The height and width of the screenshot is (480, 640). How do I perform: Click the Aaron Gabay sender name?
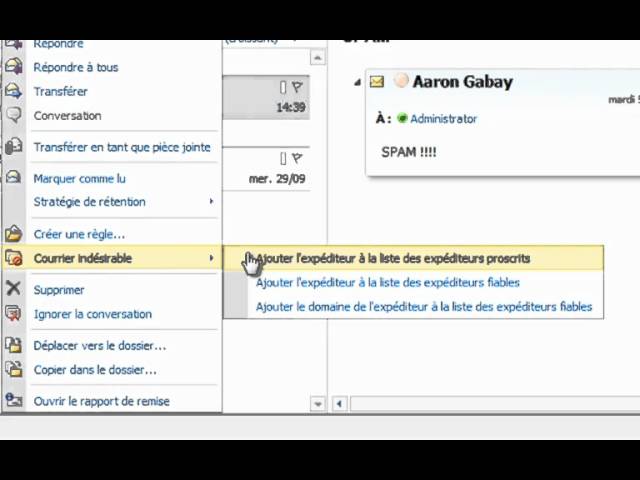pos(462,82)
